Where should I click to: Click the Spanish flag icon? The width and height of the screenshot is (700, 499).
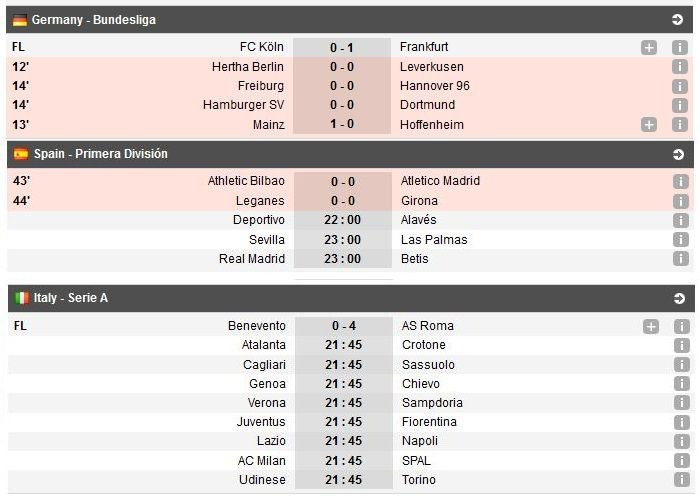pyautogui.click(x=20, y=154)
